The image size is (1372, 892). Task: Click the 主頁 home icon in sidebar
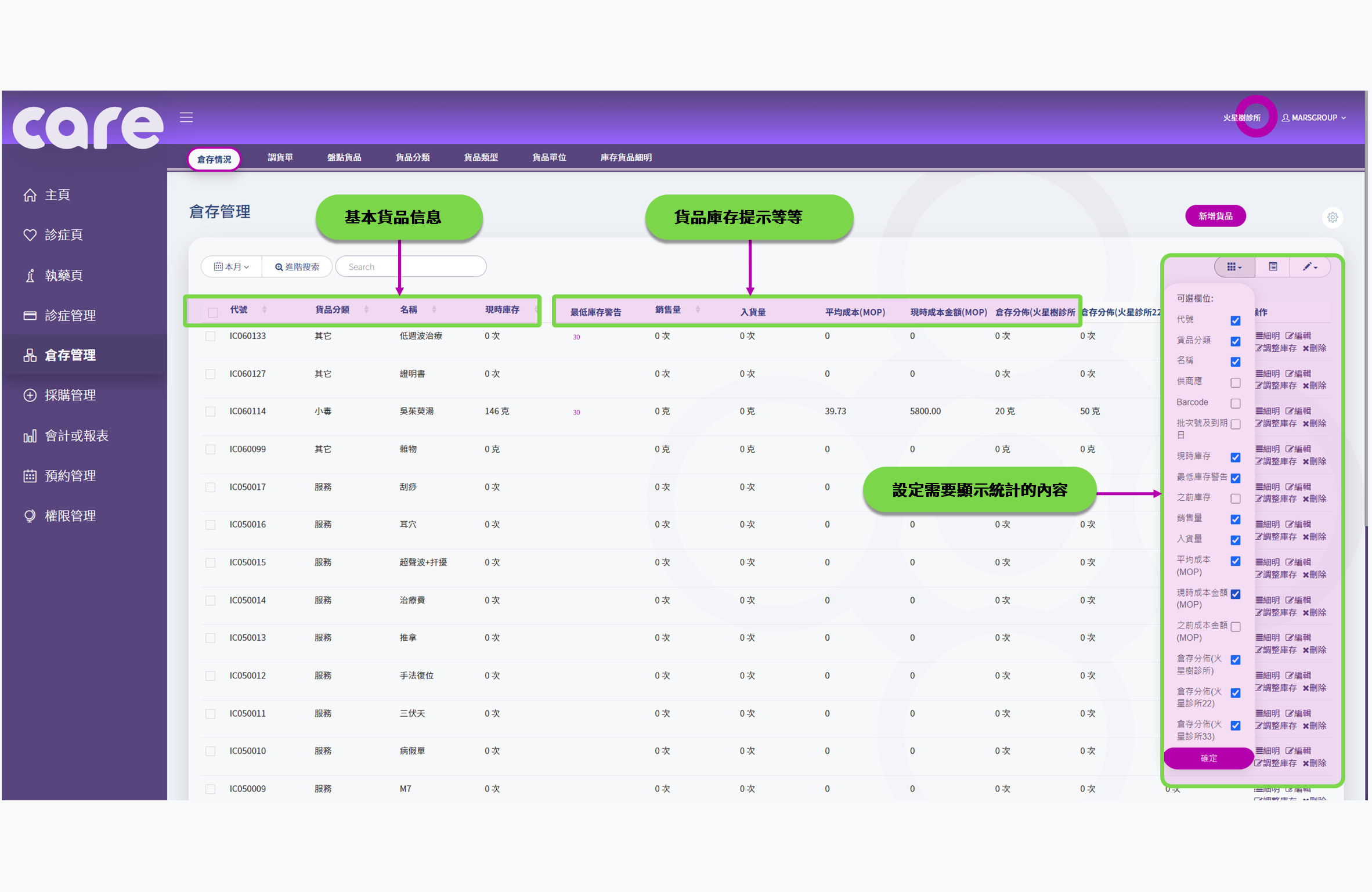30,195
